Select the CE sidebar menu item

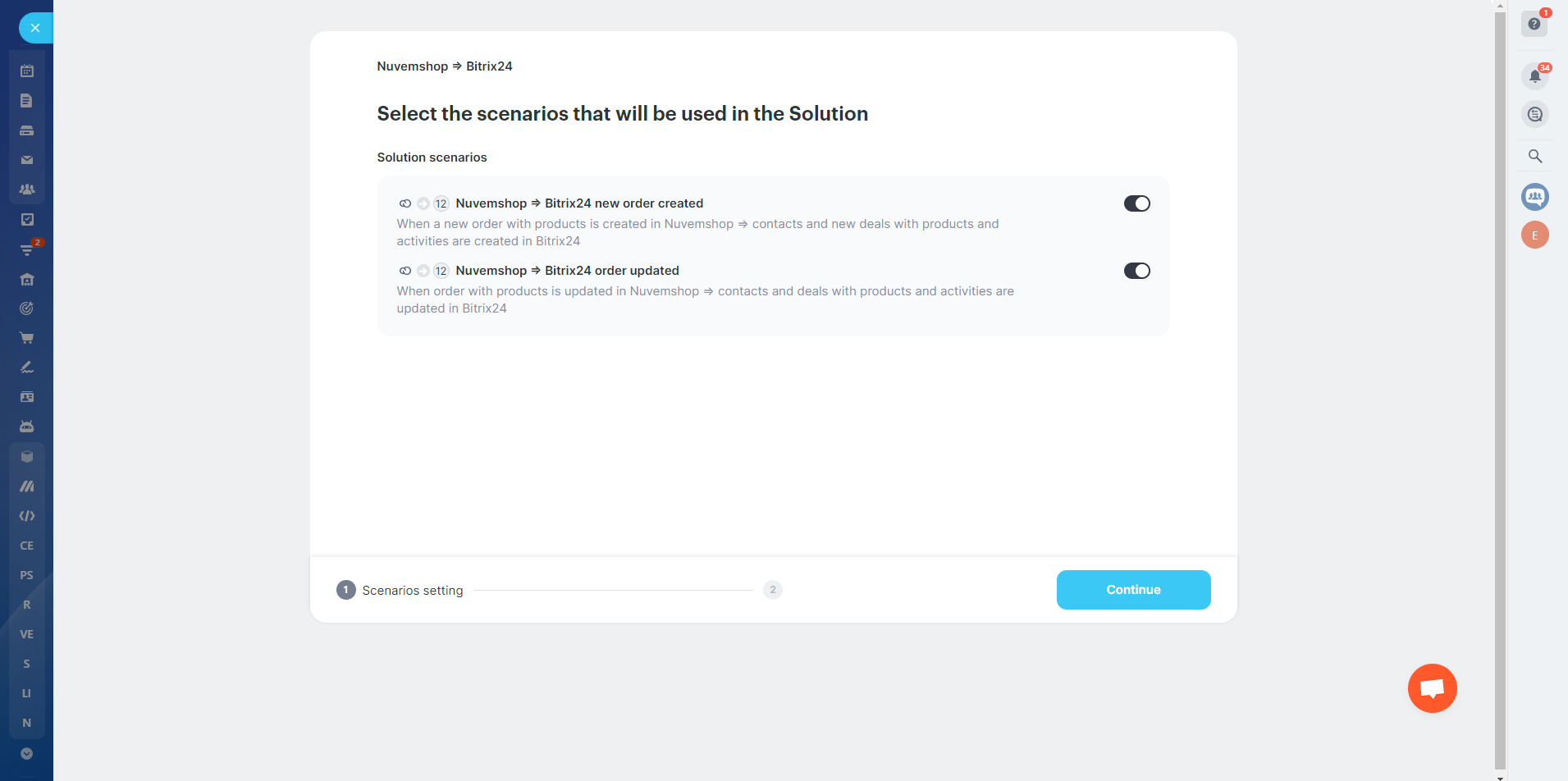click(27, 546)
